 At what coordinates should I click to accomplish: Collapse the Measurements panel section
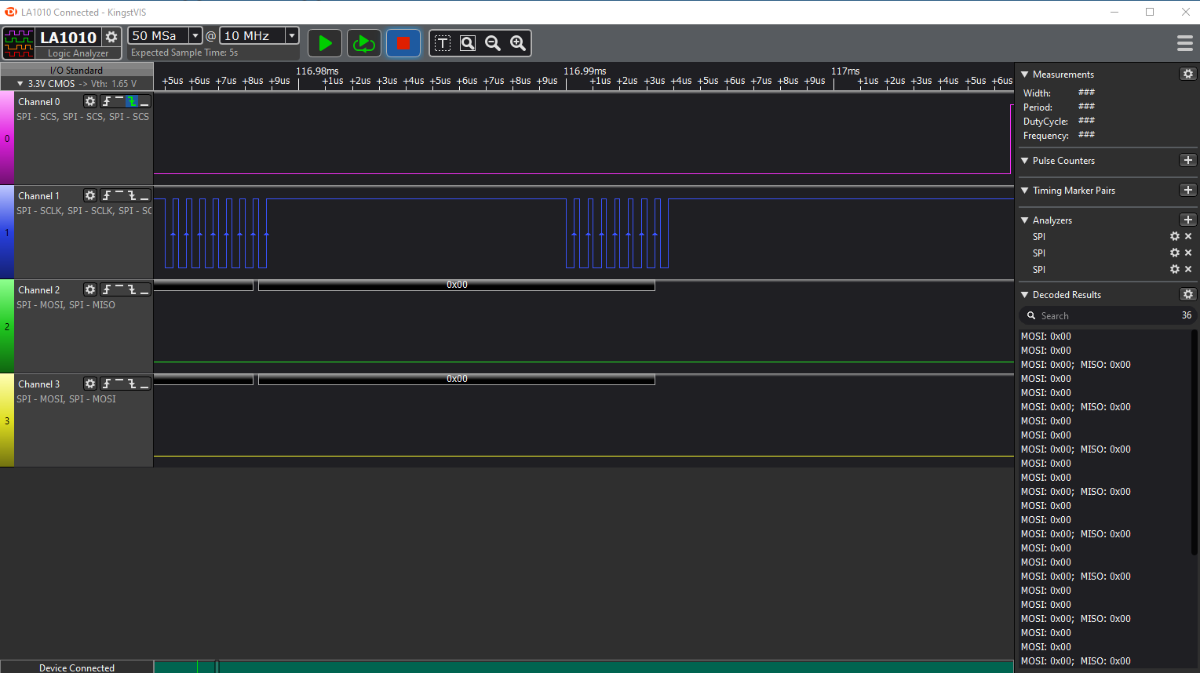click(1024, 75)
